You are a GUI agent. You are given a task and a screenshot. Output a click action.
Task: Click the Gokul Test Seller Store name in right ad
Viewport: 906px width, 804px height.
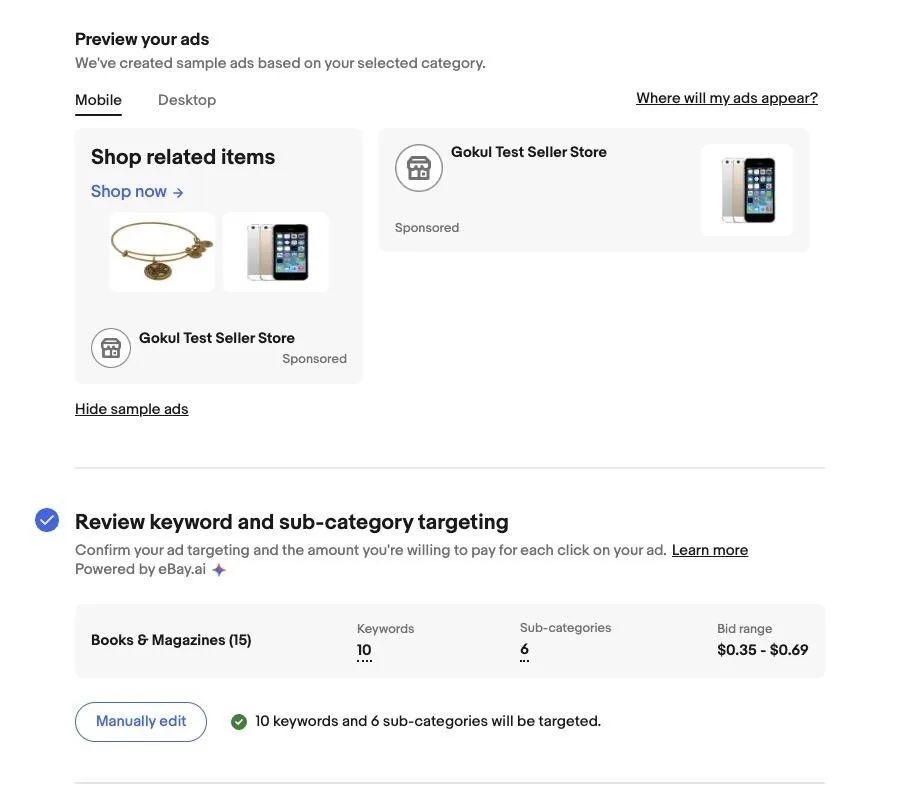(x=529, y=152)
